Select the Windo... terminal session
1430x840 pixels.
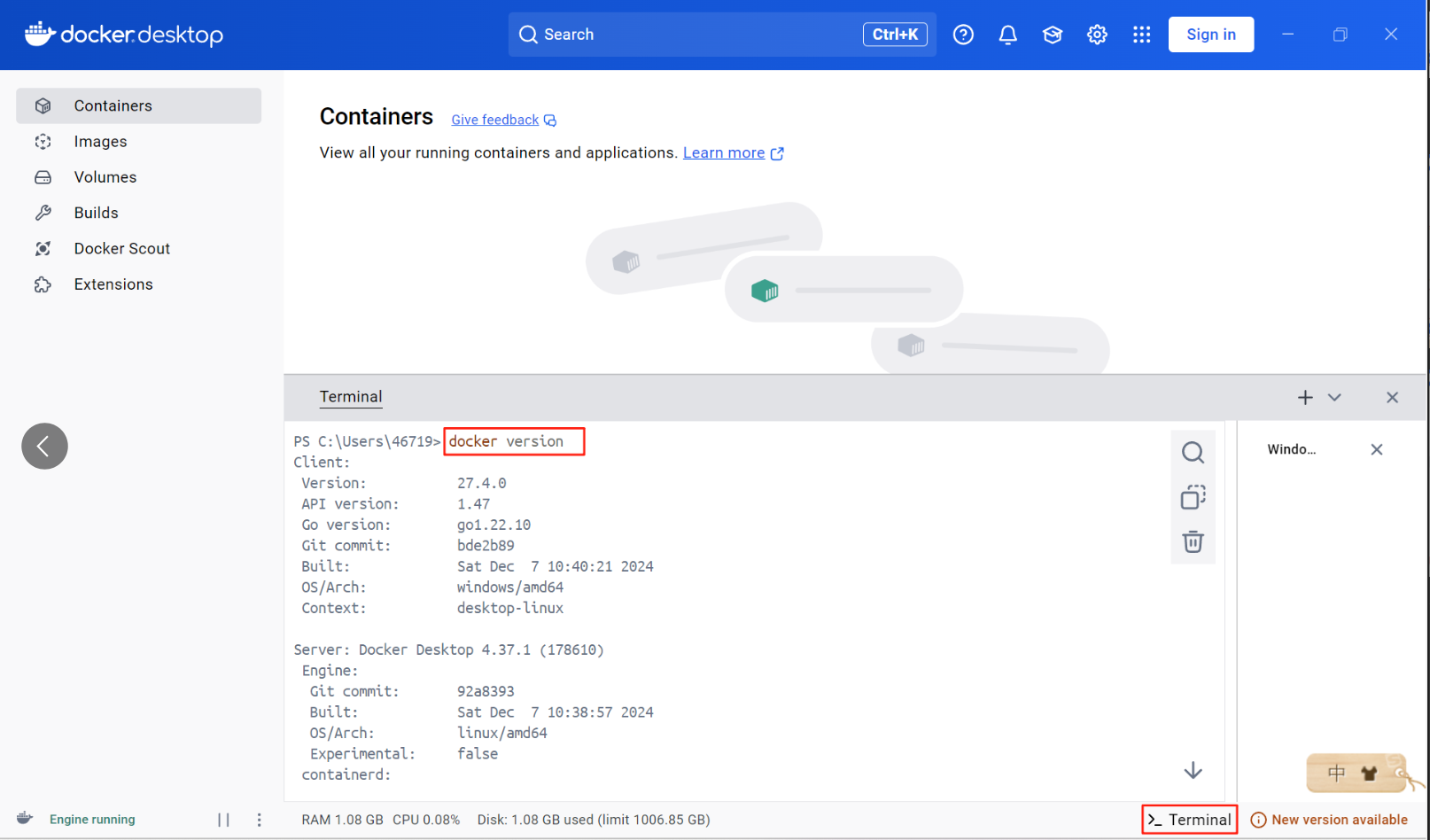[x=1292, y=449]
